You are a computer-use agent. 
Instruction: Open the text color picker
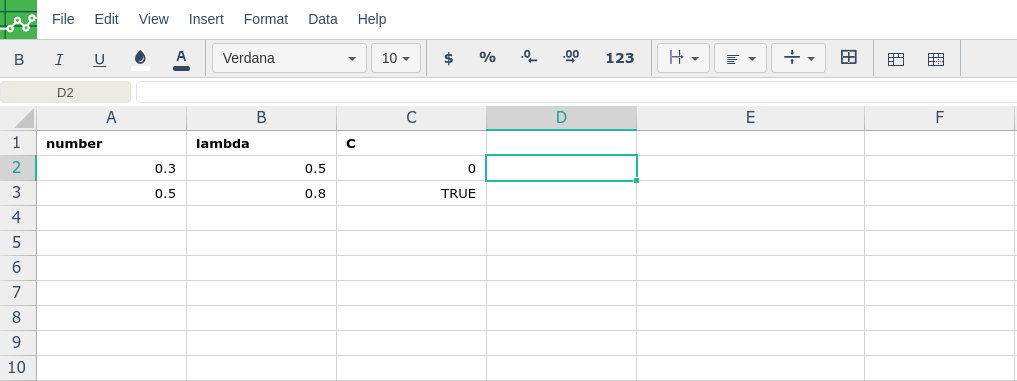(x=182, y=59)
